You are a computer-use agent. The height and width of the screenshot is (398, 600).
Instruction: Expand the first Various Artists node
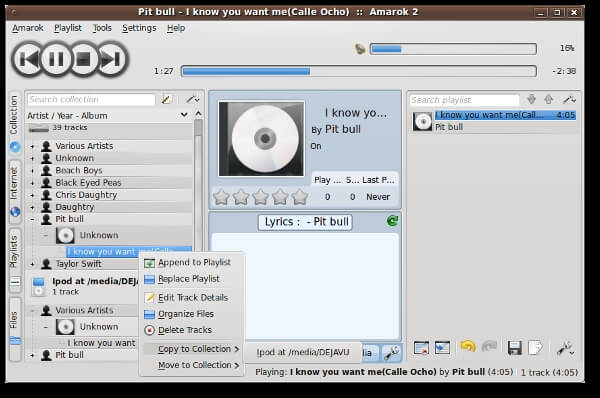click(33, 146)
